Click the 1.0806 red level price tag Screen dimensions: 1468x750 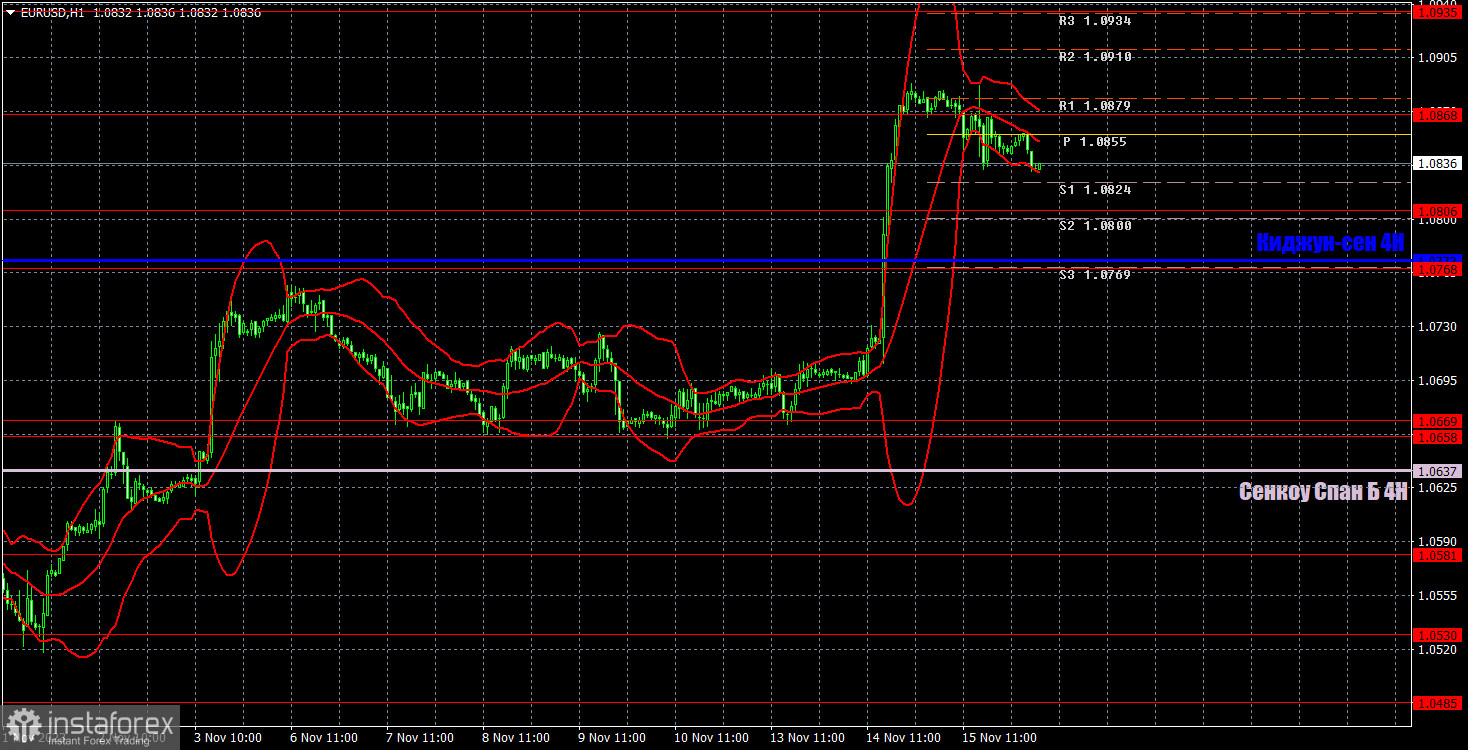pyautogui.click(x=1438, y=211)
